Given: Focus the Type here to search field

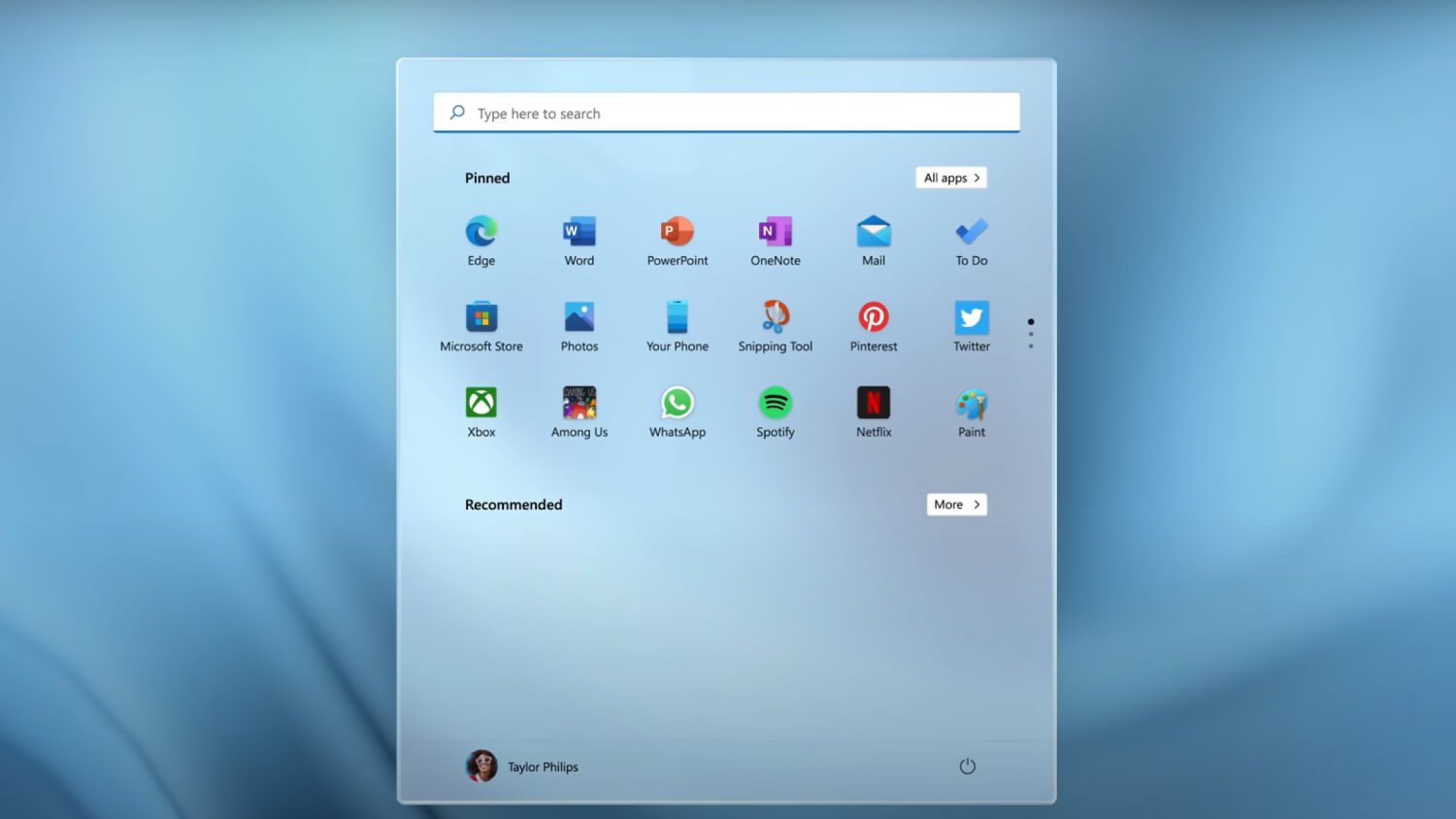Looking at the screenshot, I should (727, 113).
